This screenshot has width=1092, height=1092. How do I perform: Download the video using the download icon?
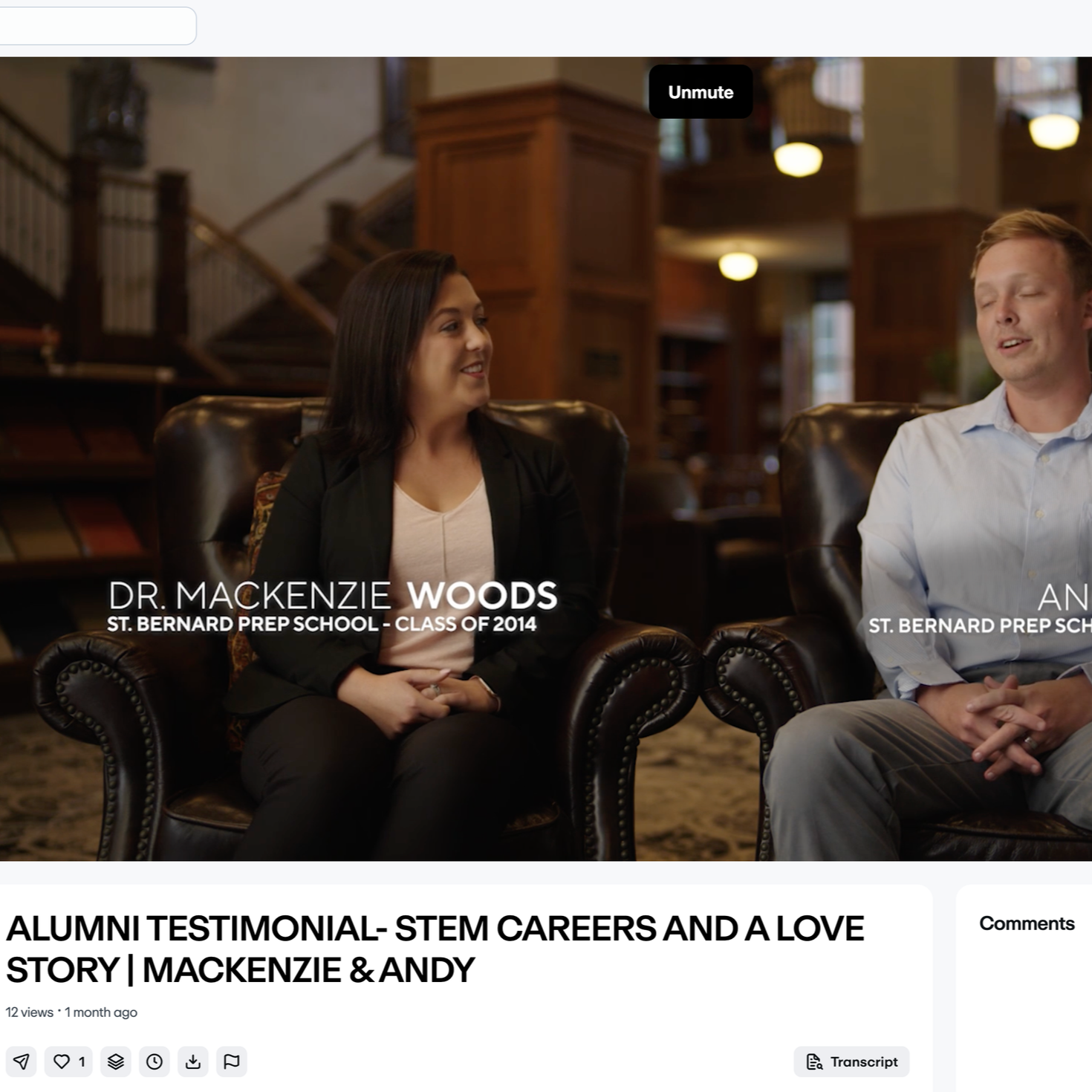tap(193, 1062)
